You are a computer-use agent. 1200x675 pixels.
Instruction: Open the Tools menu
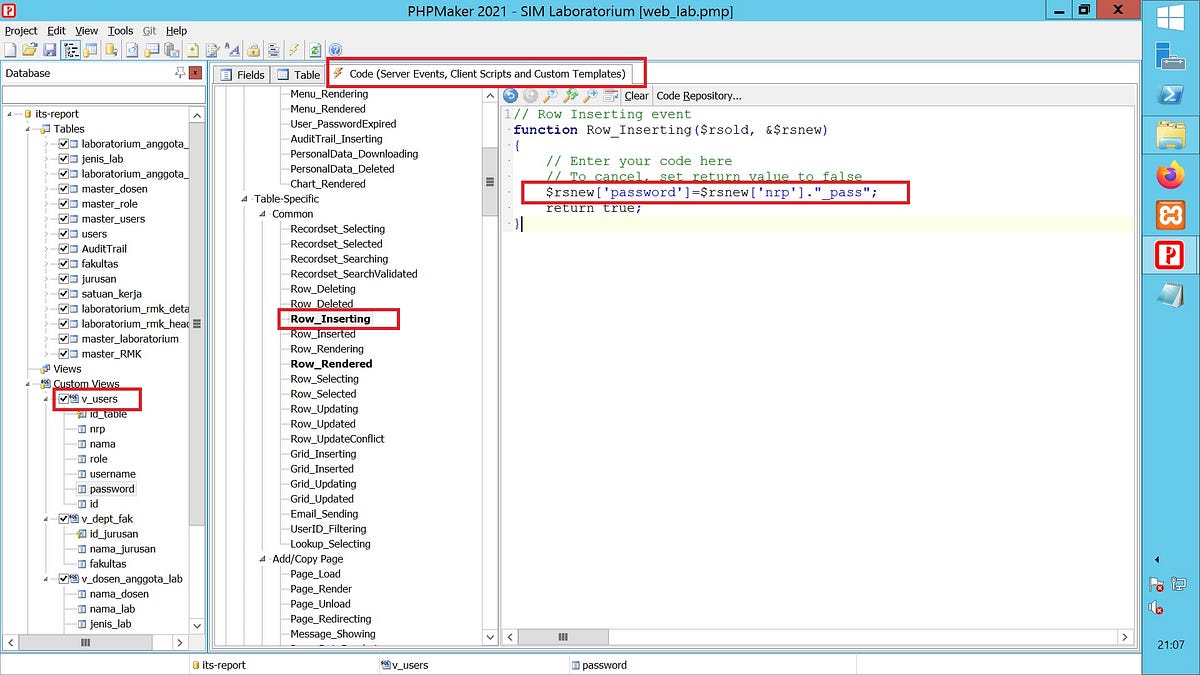[120, 31]
